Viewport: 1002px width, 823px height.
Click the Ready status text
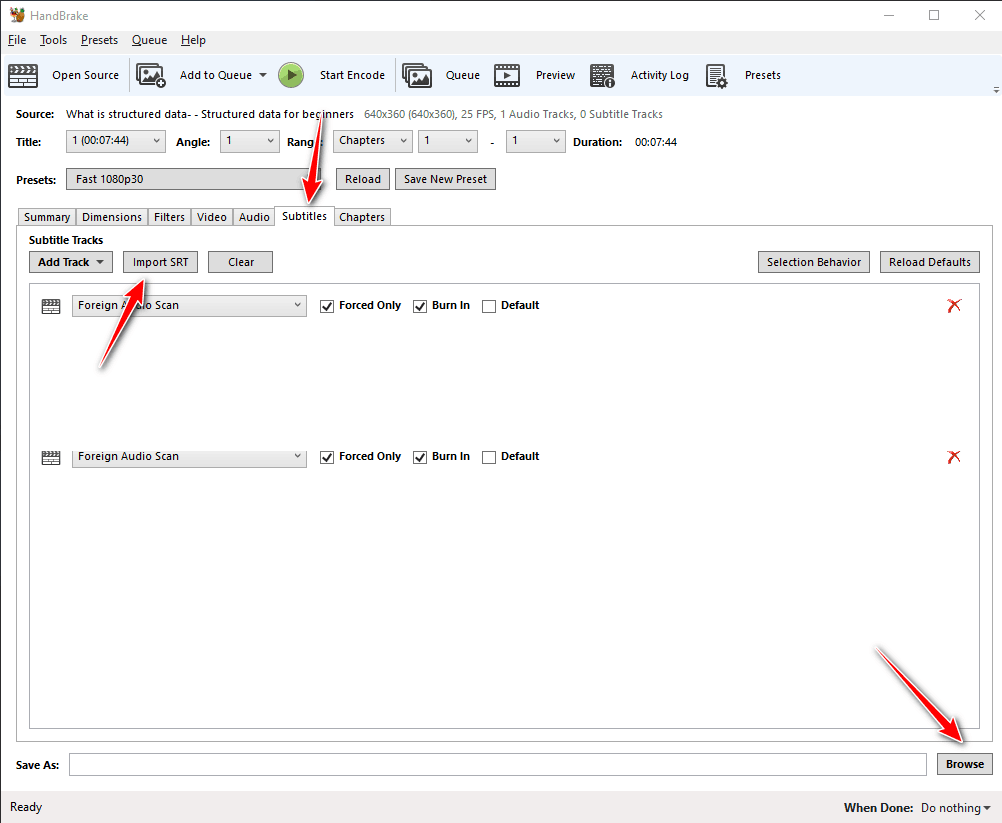click(26, 807)
